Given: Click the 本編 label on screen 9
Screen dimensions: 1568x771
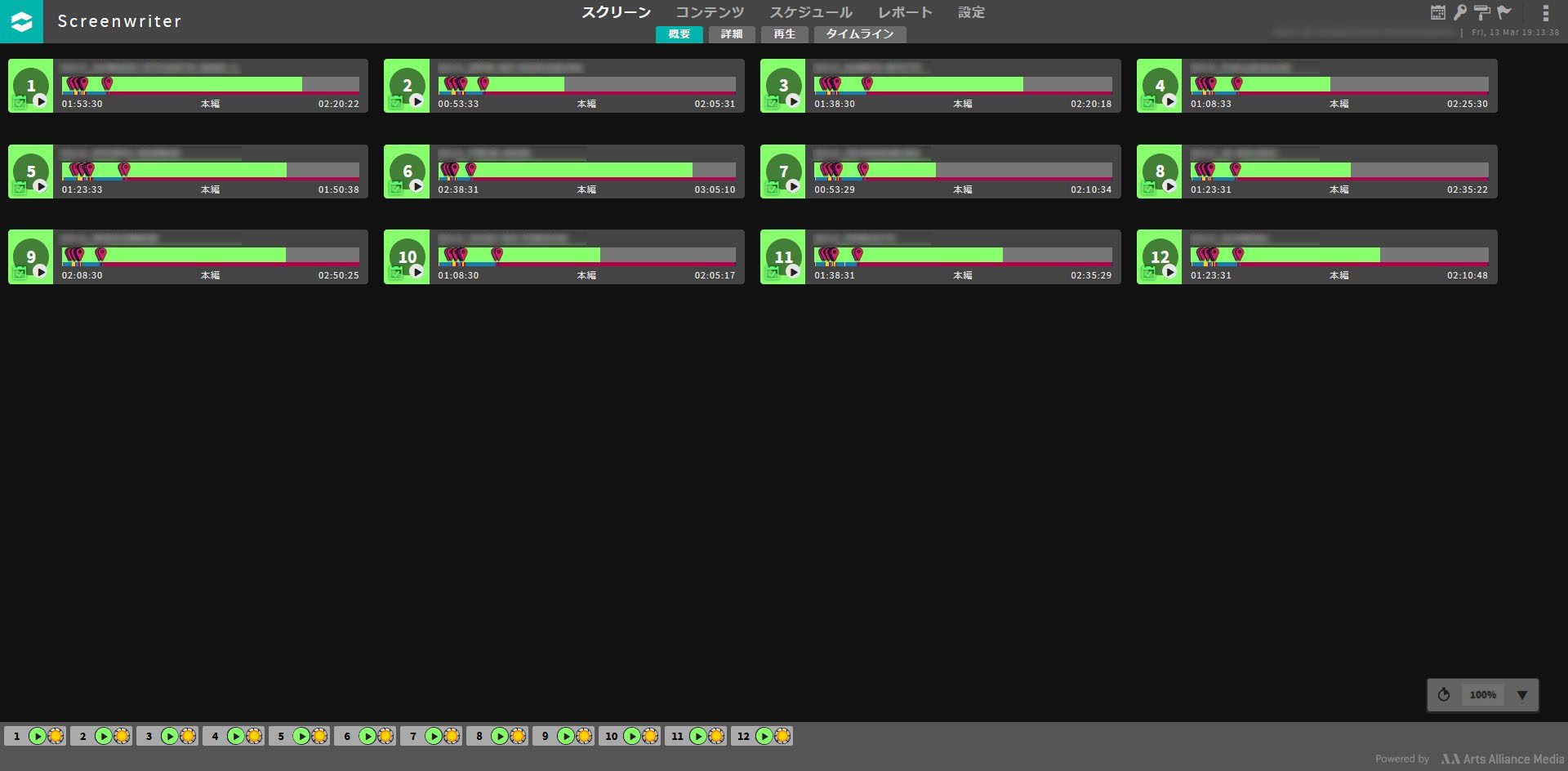Looking at the screenshot, I should [211, 275].
